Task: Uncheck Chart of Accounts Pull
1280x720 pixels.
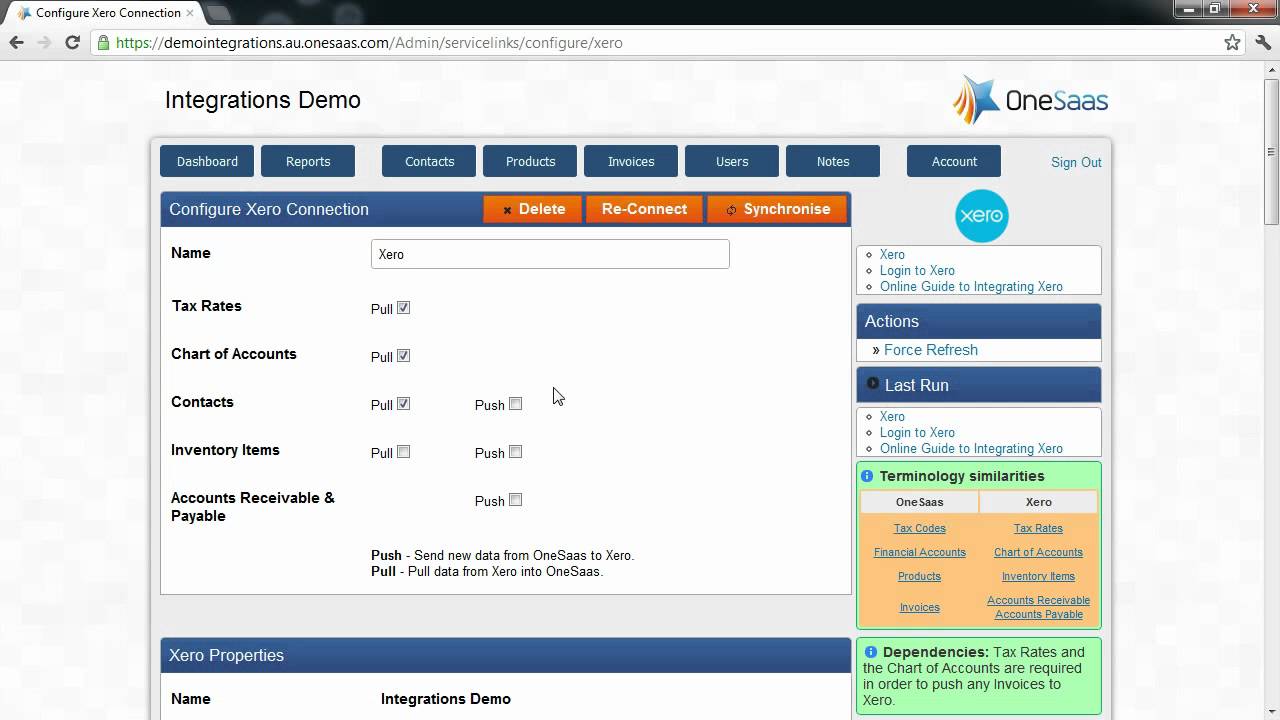Action: point(403,356)
